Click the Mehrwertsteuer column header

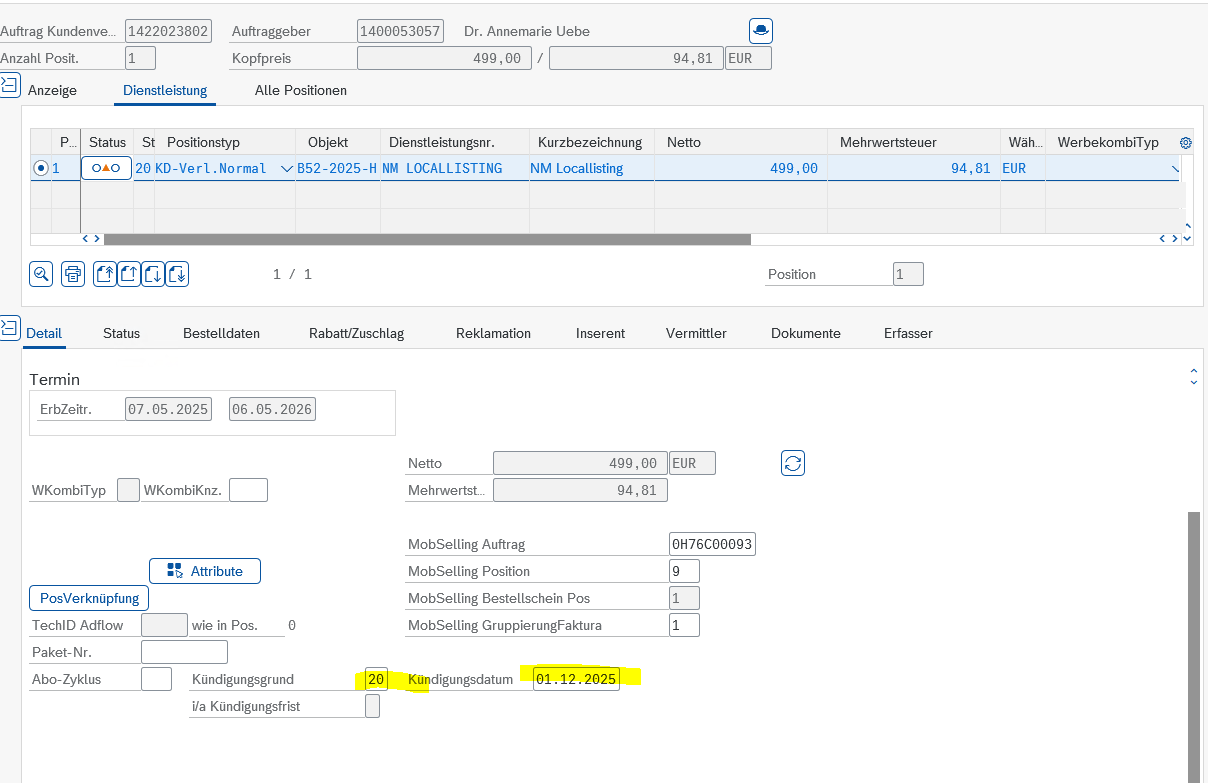pos(913,142)
